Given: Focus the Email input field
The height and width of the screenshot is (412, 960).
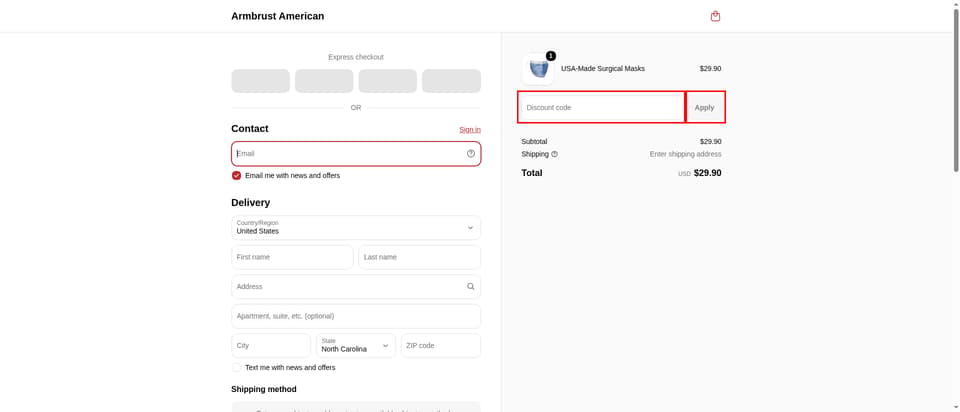Looking at the screenshot, I should 356,154.
